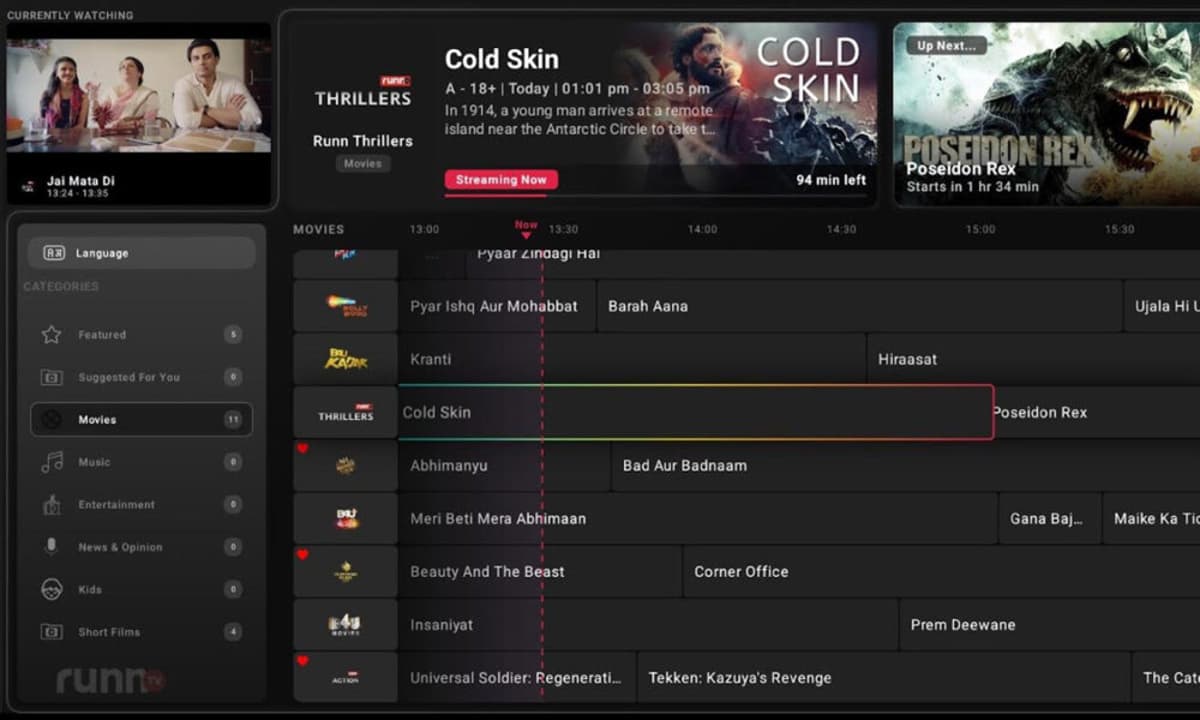Open the Language filter dropdown
This screenshot has height=720, width=1200.
(141, 253)
